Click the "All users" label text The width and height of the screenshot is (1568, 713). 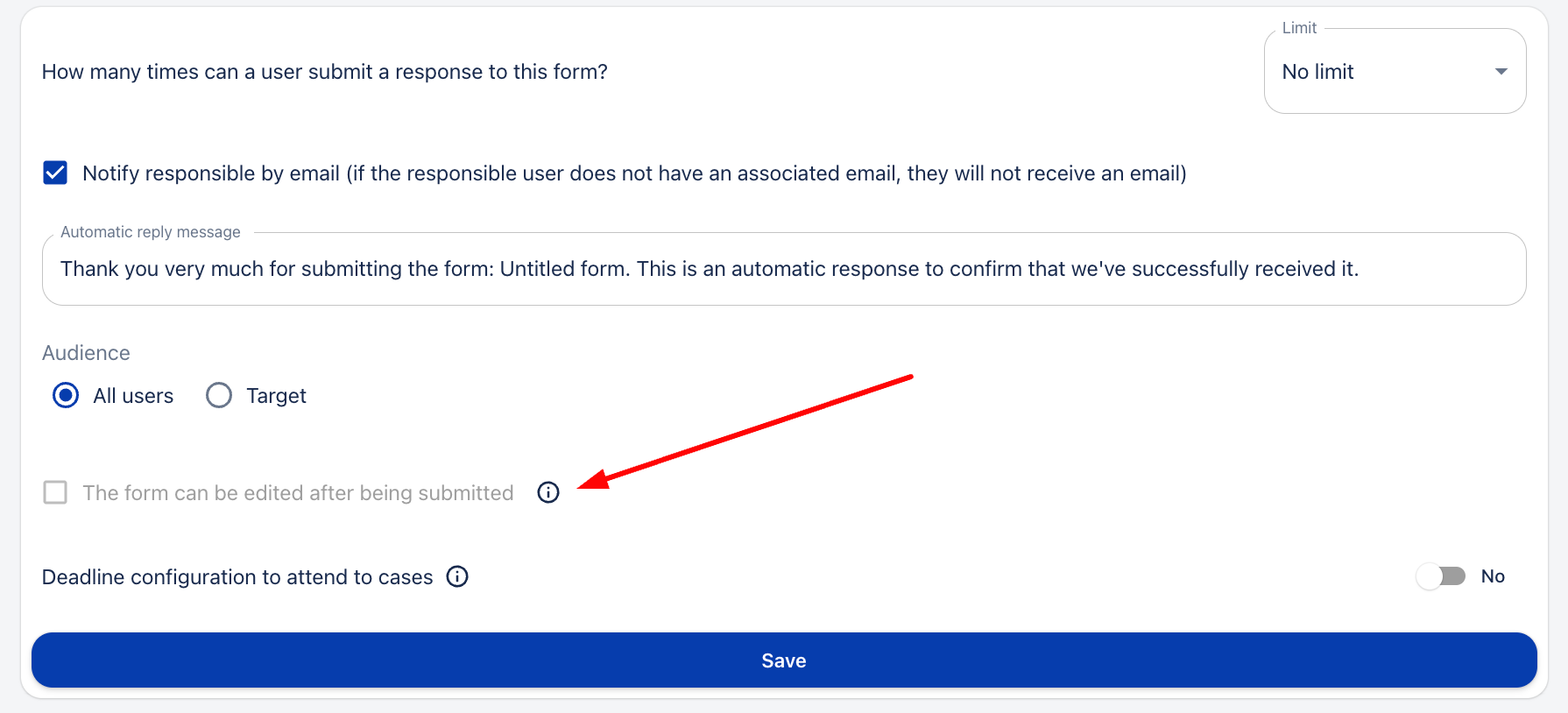coord(133,396)
